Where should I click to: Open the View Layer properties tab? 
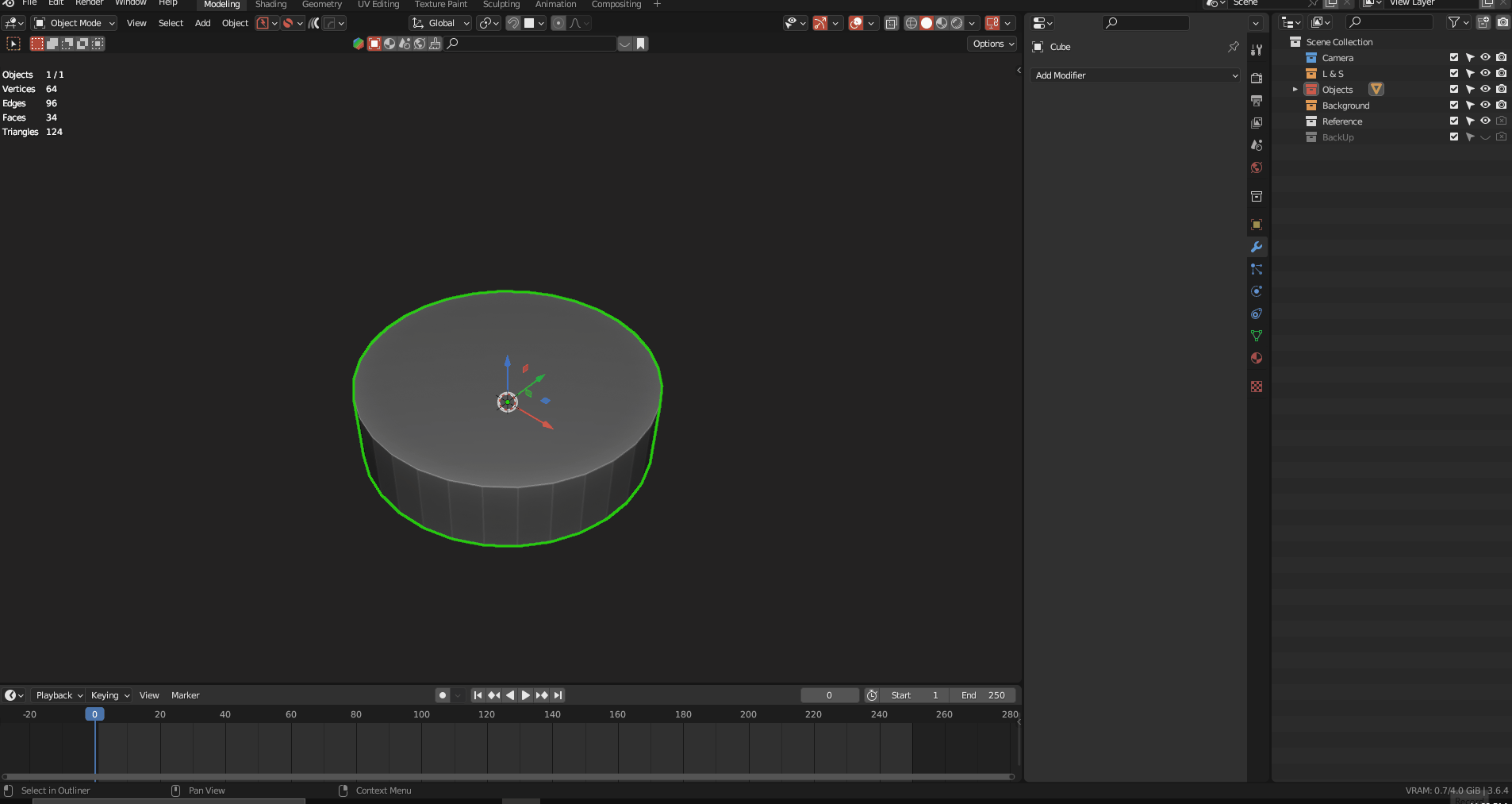point(1257,123)
